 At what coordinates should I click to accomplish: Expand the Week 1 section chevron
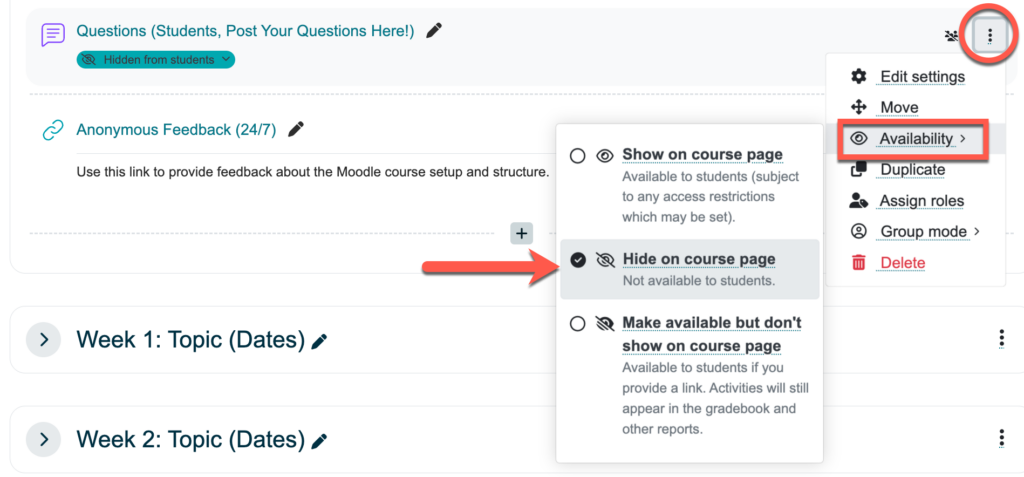click(43, 340)
